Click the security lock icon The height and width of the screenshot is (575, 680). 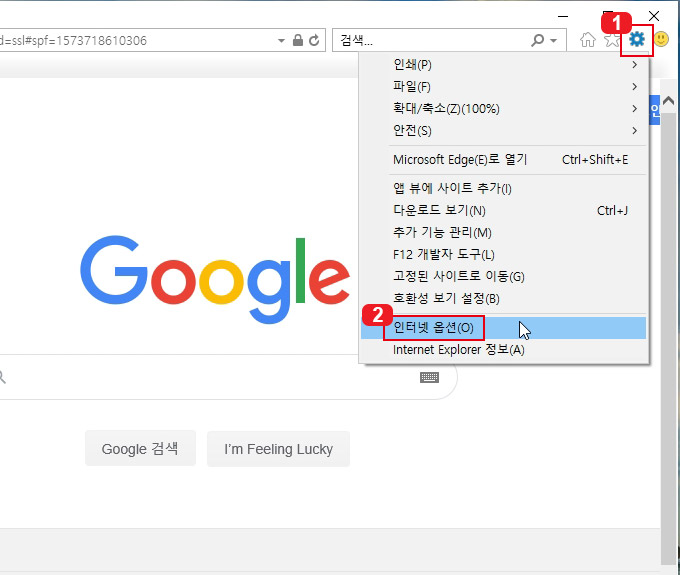[298, 40]
